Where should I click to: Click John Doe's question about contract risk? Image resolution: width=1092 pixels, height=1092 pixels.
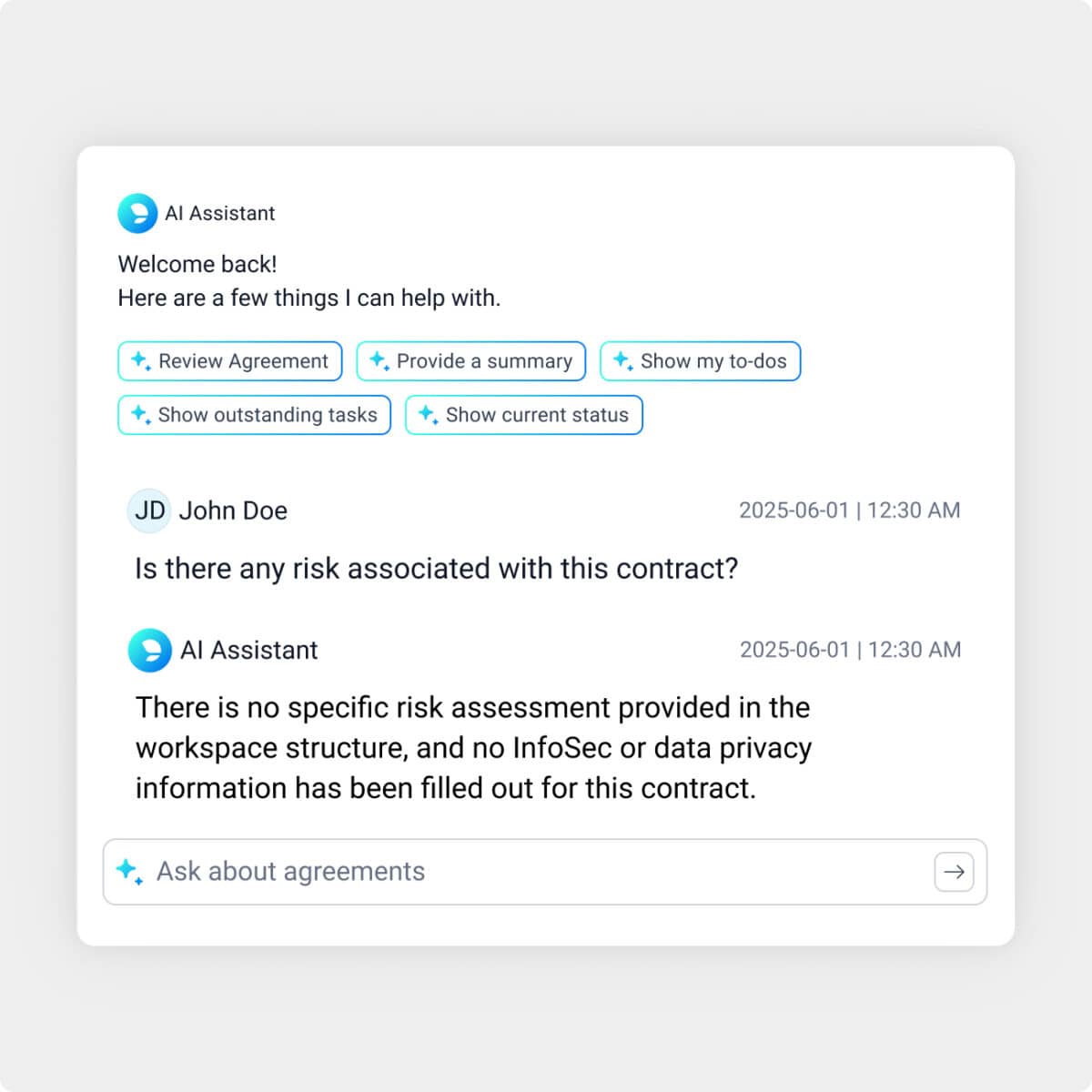pyautogui.click(x=436, y=569)
